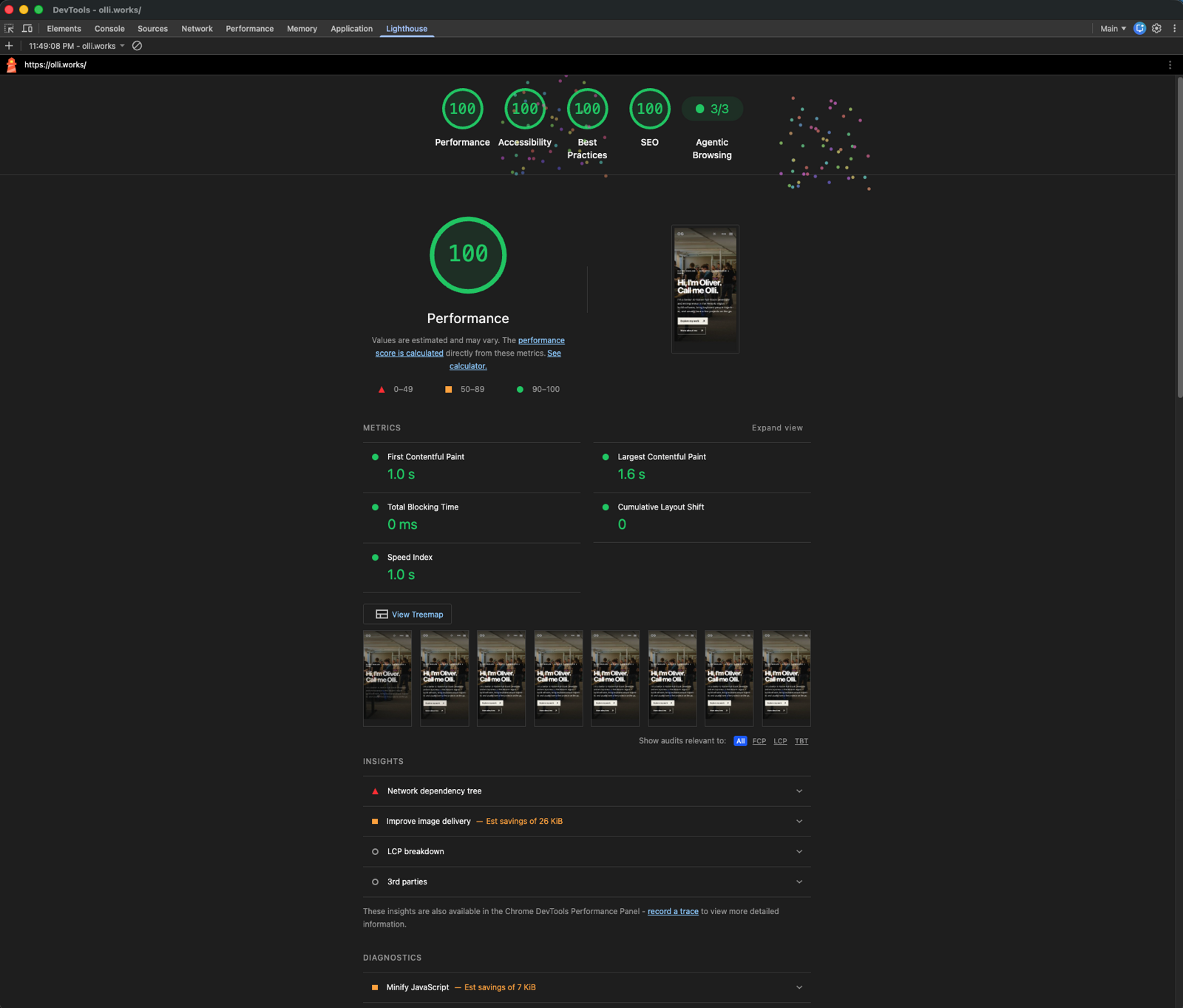
Task: Click the plus icon for new report
Action: [x=9, y=46]
